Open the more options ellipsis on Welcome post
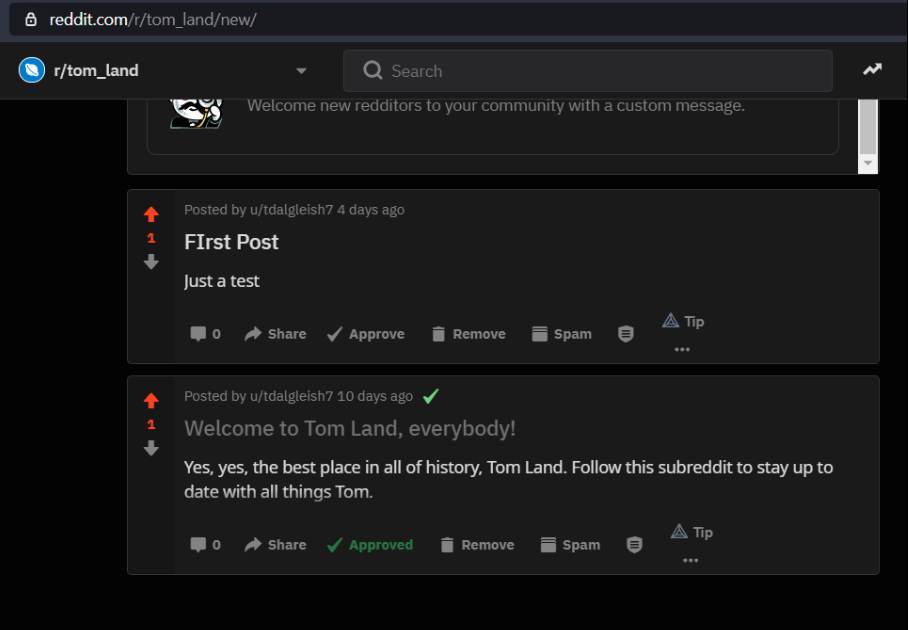 (690, 560)
